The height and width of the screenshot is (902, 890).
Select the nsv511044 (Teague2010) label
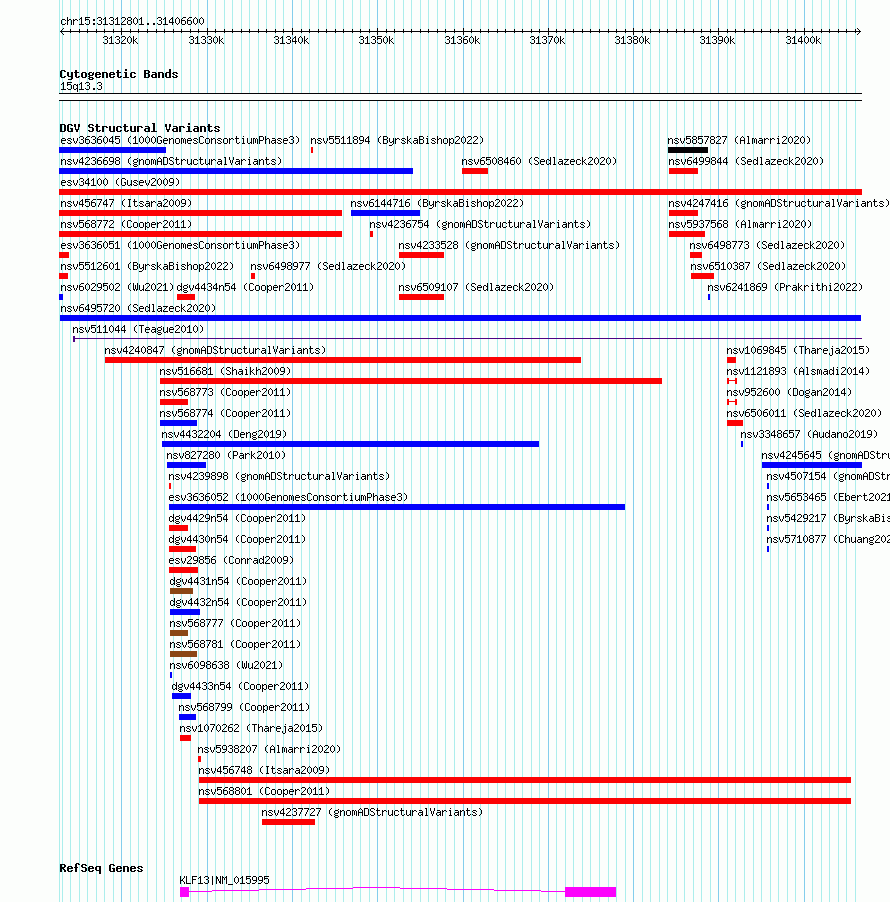point(138,329)
